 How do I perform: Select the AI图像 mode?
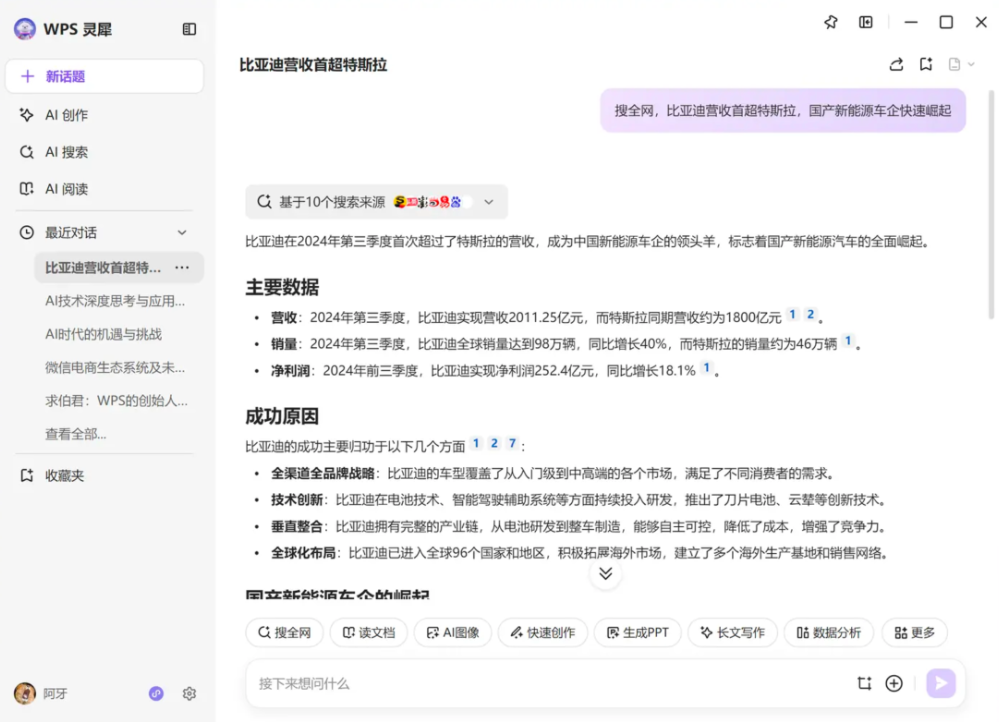click(453, 633)
